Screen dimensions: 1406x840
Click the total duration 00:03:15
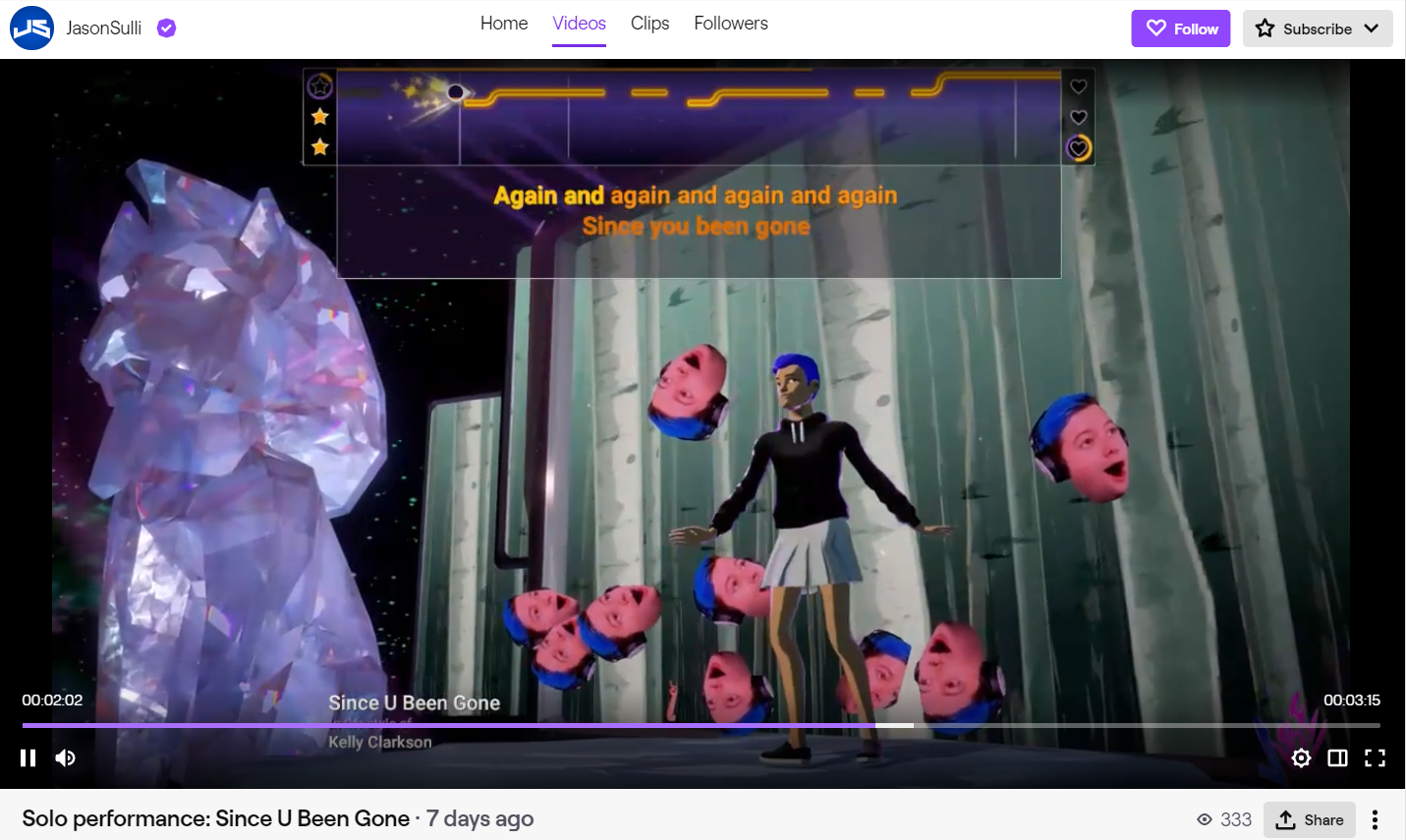[x=1352, y=700]
